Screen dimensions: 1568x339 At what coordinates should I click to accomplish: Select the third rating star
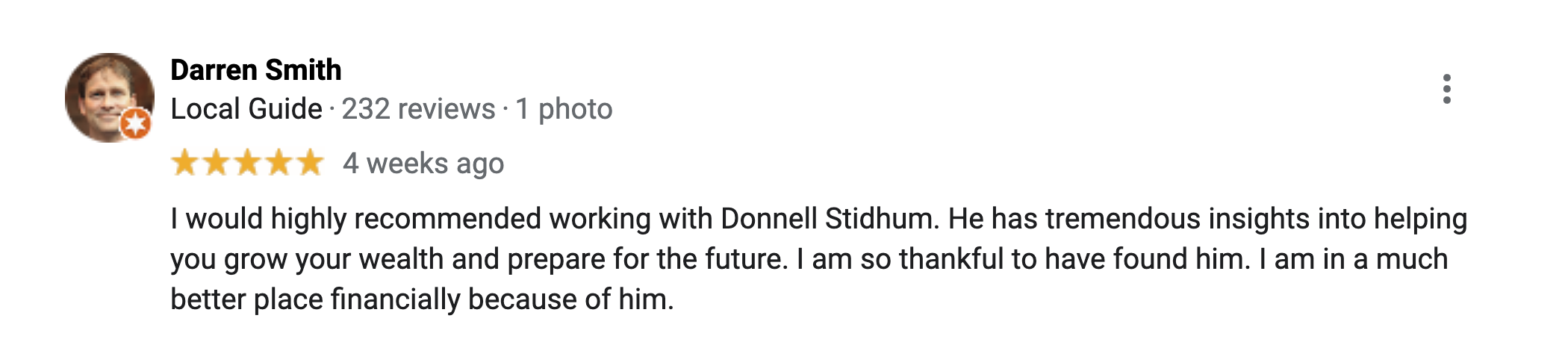click(246, 163)
